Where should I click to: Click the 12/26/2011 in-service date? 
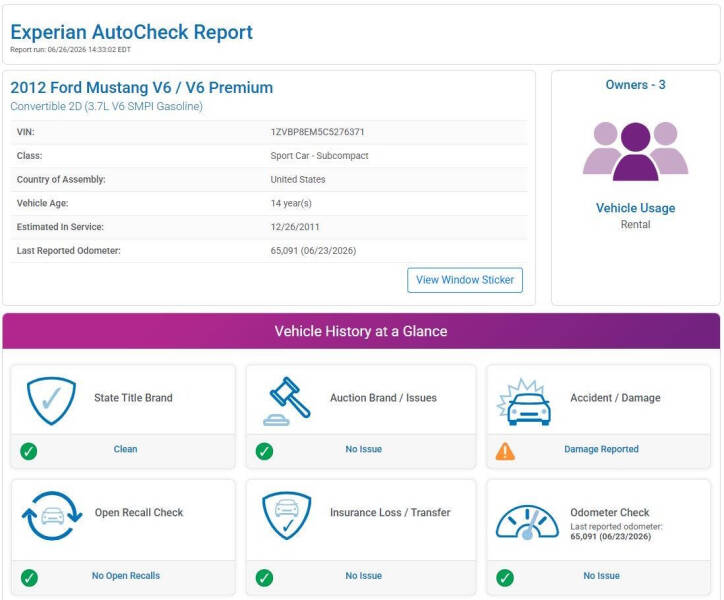[295, 227]
